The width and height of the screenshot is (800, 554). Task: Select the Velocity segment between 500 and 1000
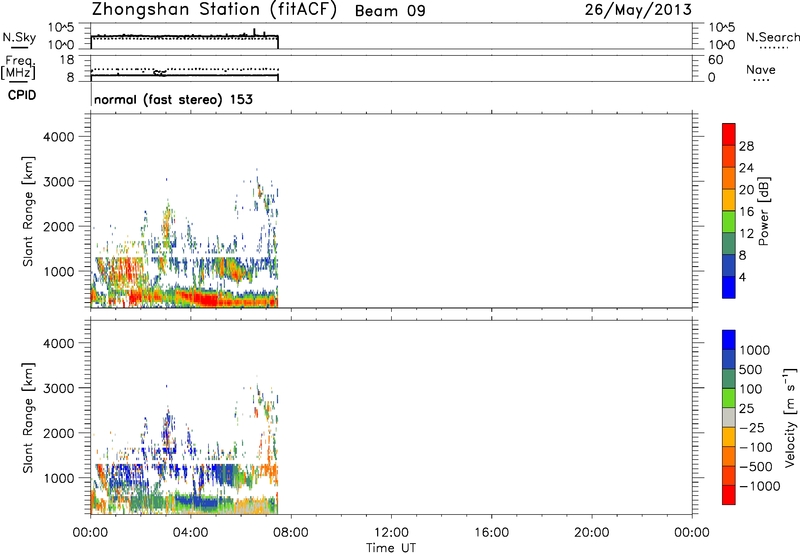click(729, 359)
